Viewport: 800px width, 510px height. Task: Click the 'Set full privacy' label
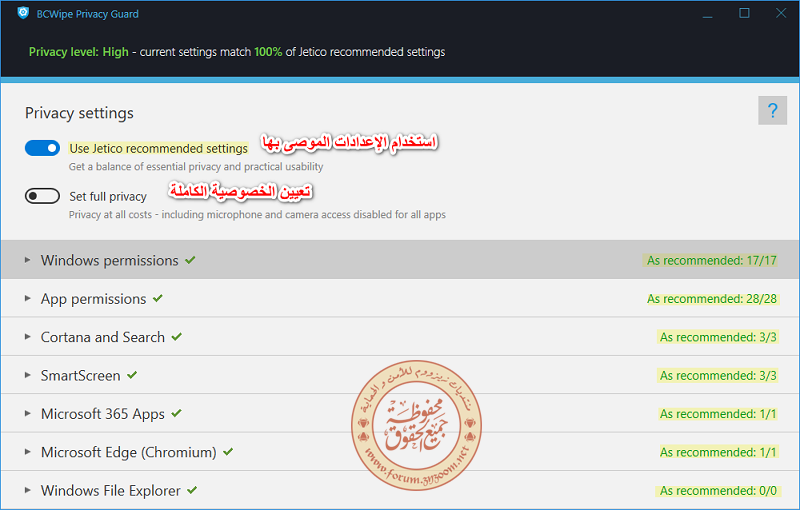point(108,196)
